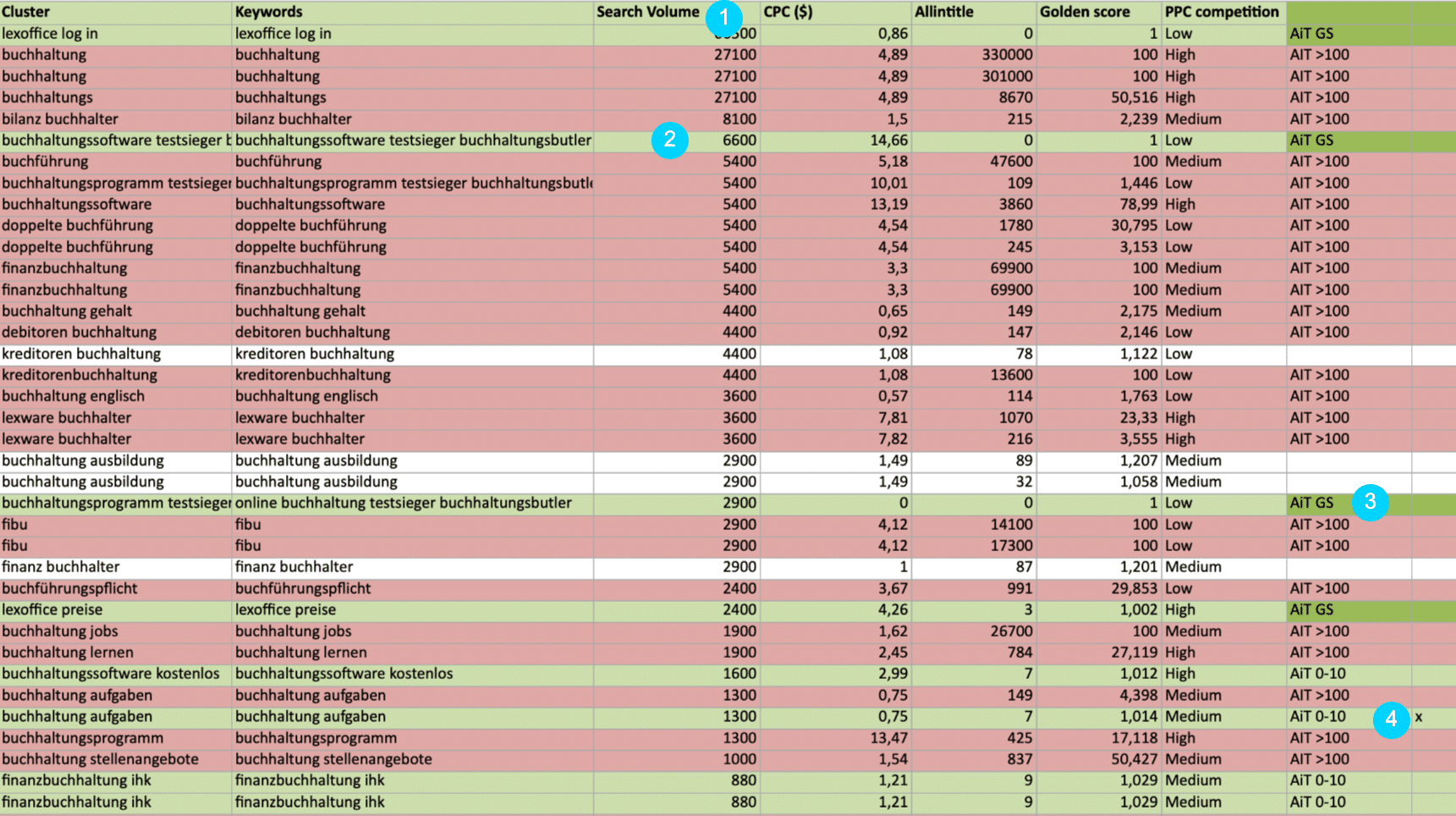Click the 'PPC competition' header cell

pyautogui.click(x=1223, y=12)
